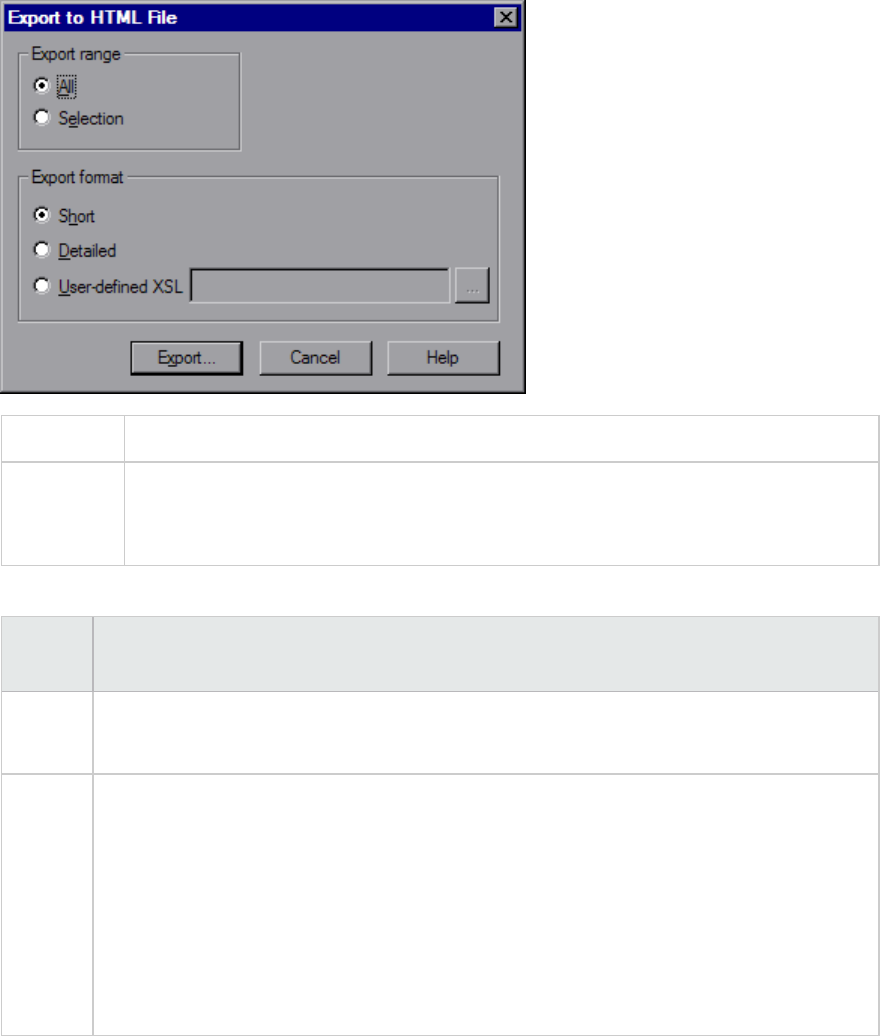Click the Export... button
The image size is (880, 1036).
point(186,358)
